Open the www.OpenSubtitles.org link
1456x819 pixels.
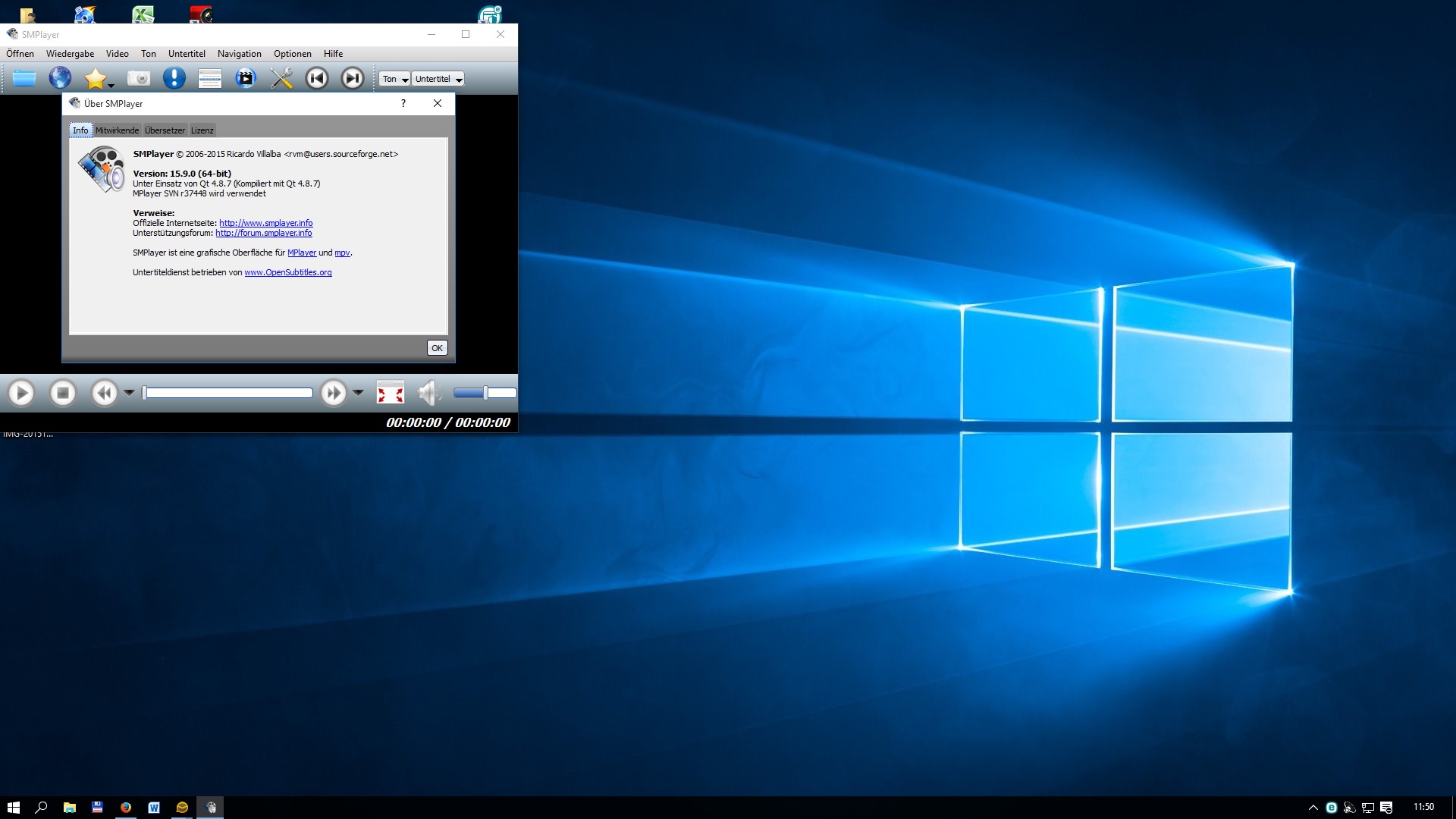click(x=288, y=272)
